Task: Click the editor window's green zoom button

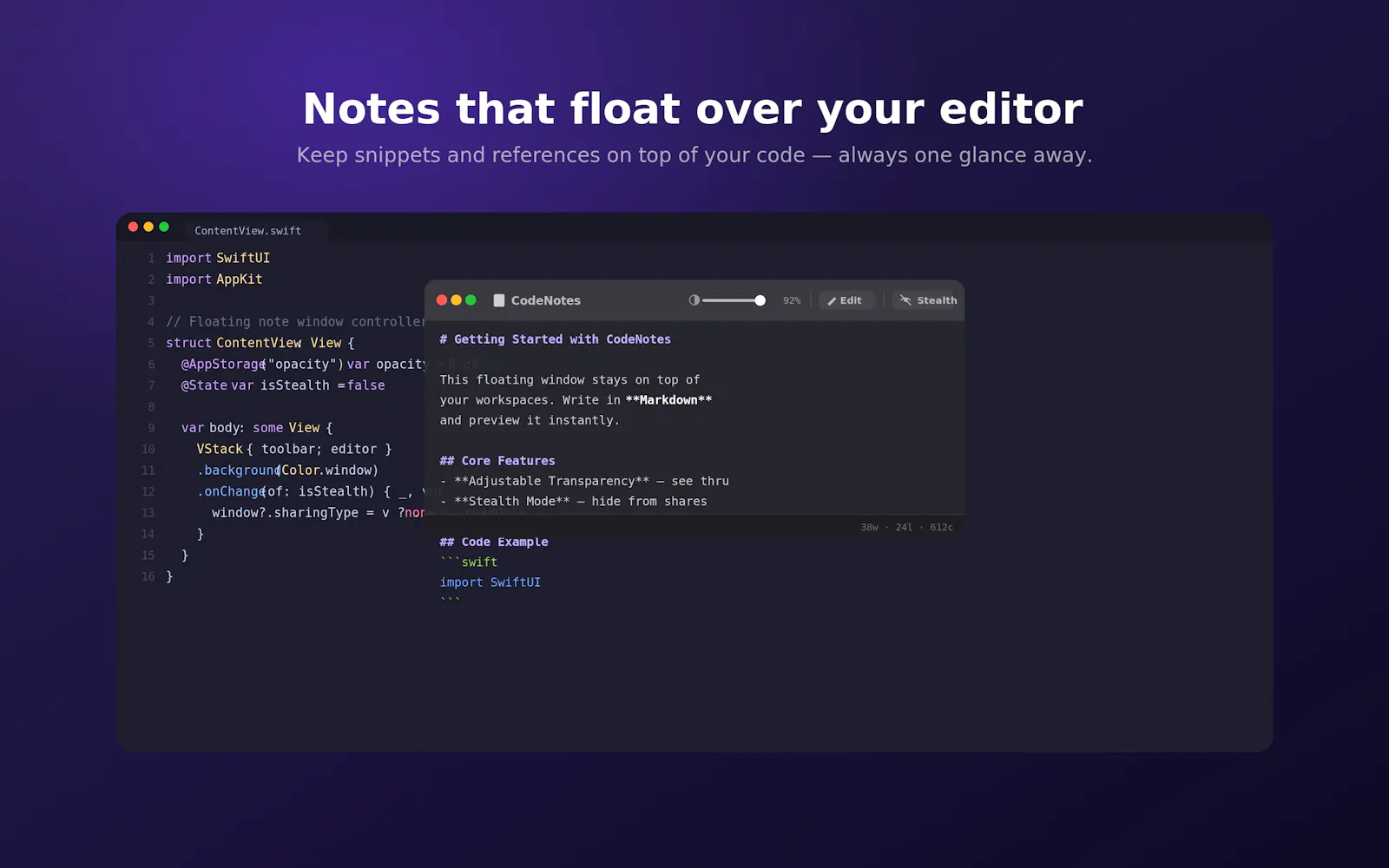Action: click(164, 227)
